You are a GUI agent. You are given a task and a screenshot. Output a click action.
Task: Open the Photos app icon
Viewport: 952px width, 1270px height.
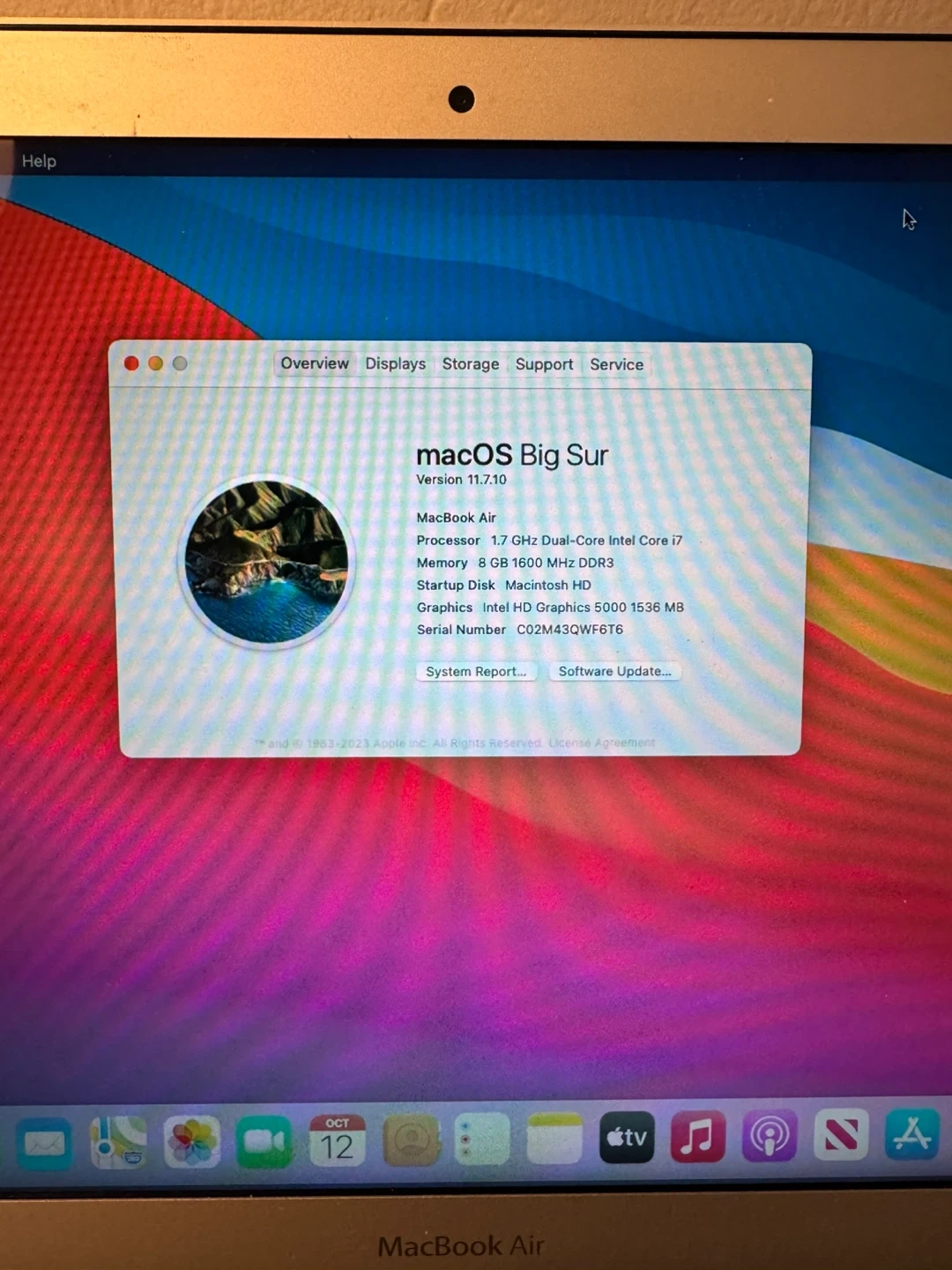[192, 1141]
